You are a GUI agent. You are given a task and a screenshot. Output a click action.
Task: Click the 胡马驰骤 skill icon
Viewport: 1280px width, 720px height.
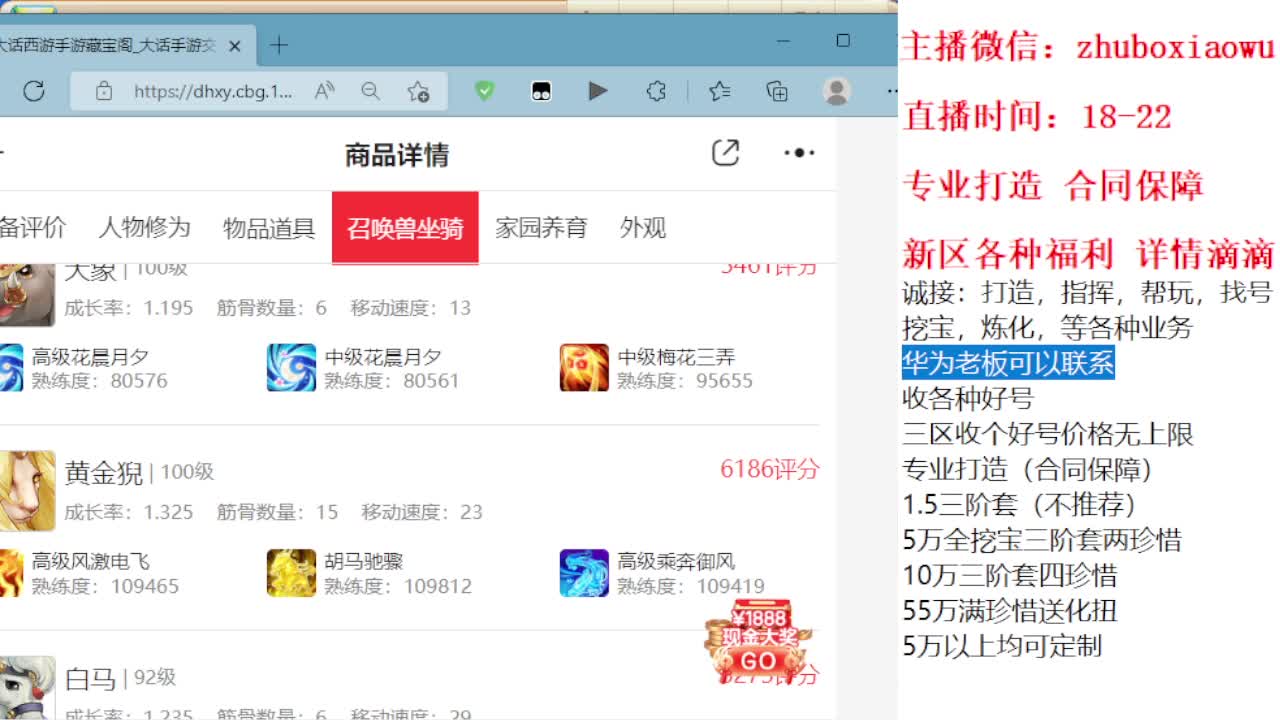point(291,573)
